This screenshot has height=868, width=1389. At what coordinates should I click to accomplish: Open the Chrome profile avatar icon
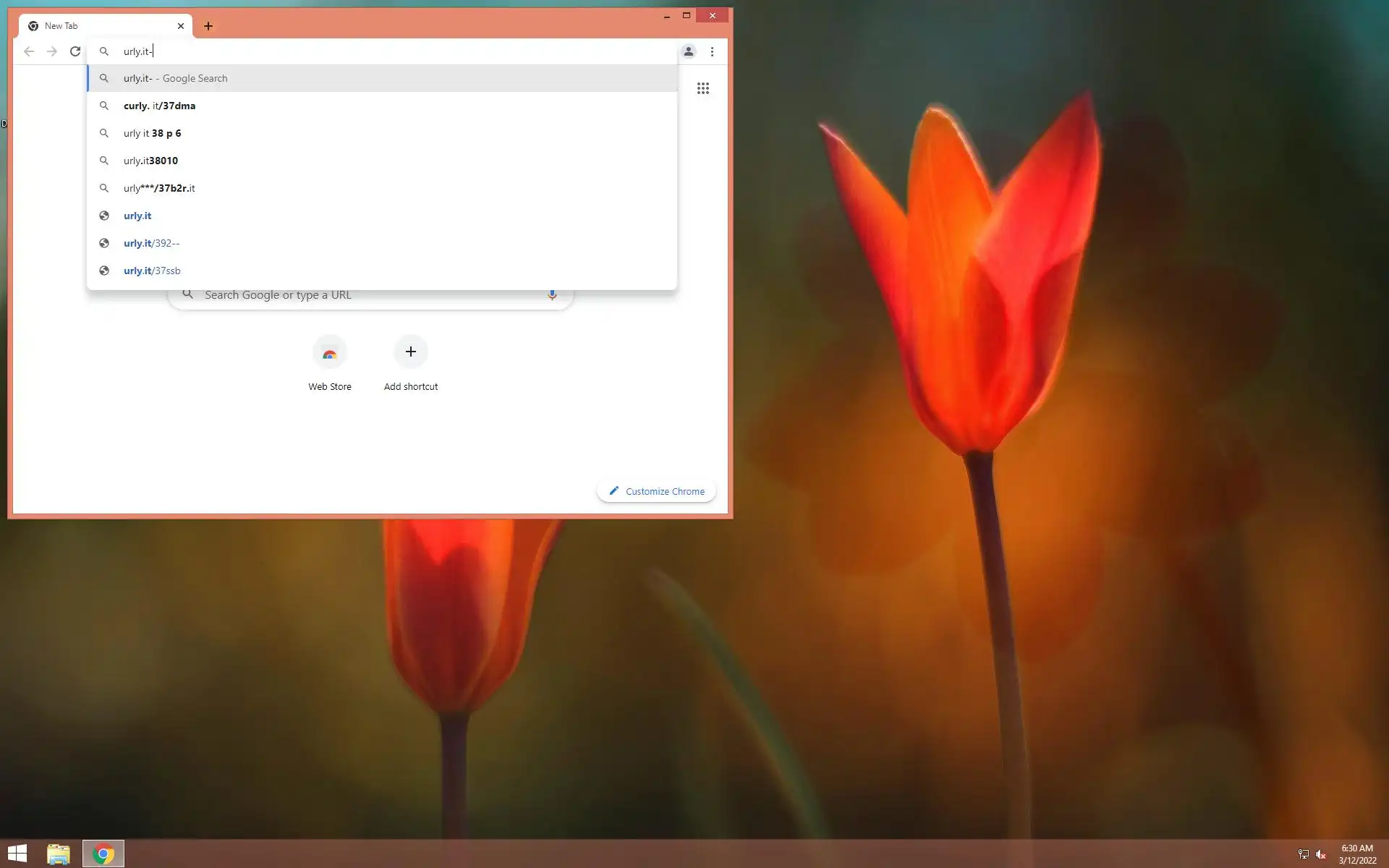[x=688, y=51]
